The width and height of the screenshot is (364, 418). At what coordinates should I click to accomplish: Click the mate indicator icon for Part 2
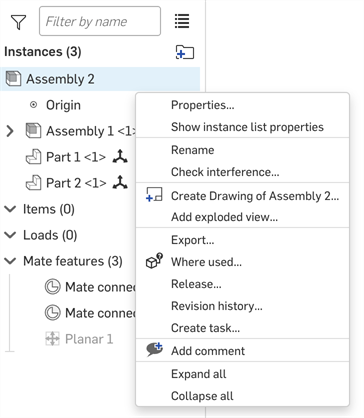120,183
